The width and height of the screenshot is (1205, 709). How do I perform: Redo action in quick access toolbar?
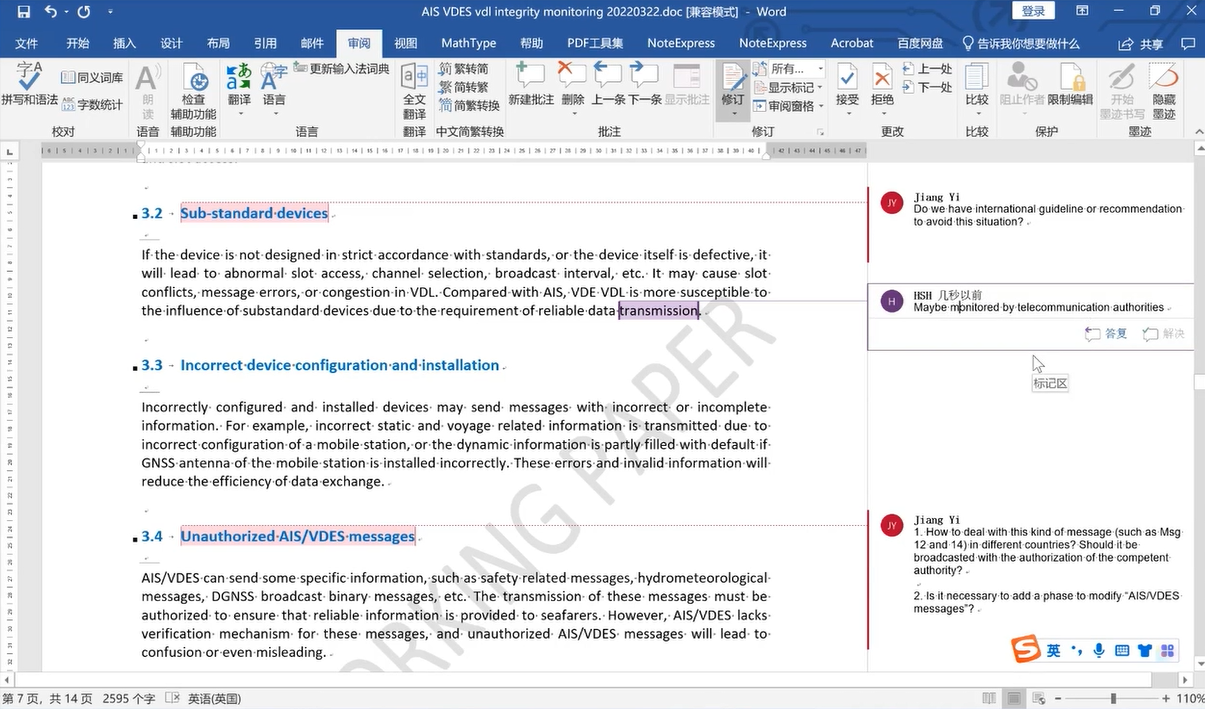(83, 12)
